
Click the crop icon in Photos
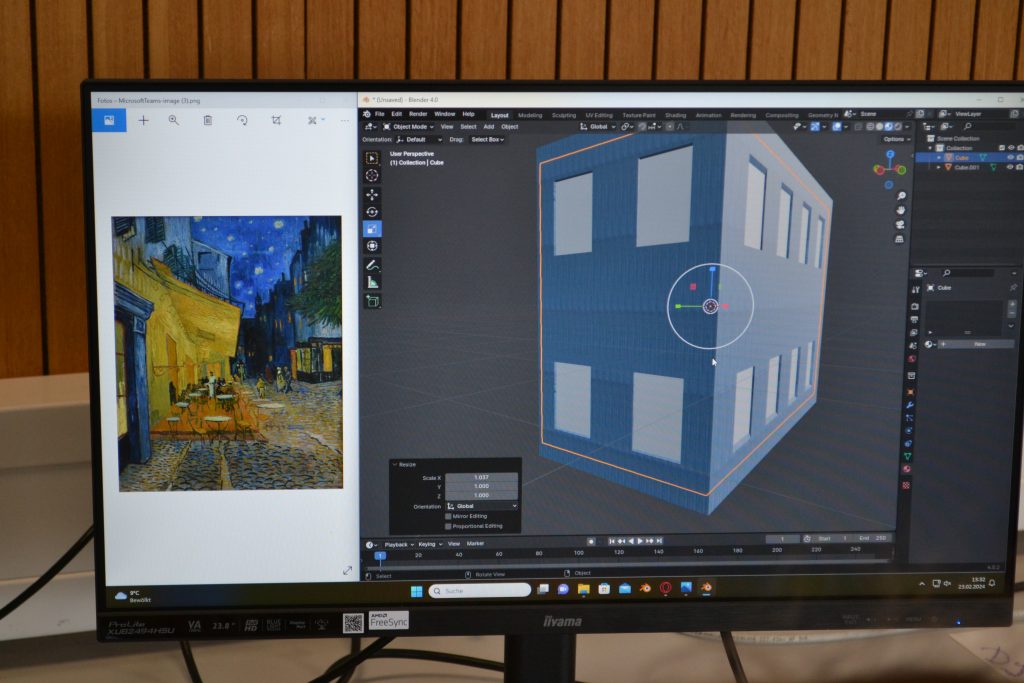(276, 120)
